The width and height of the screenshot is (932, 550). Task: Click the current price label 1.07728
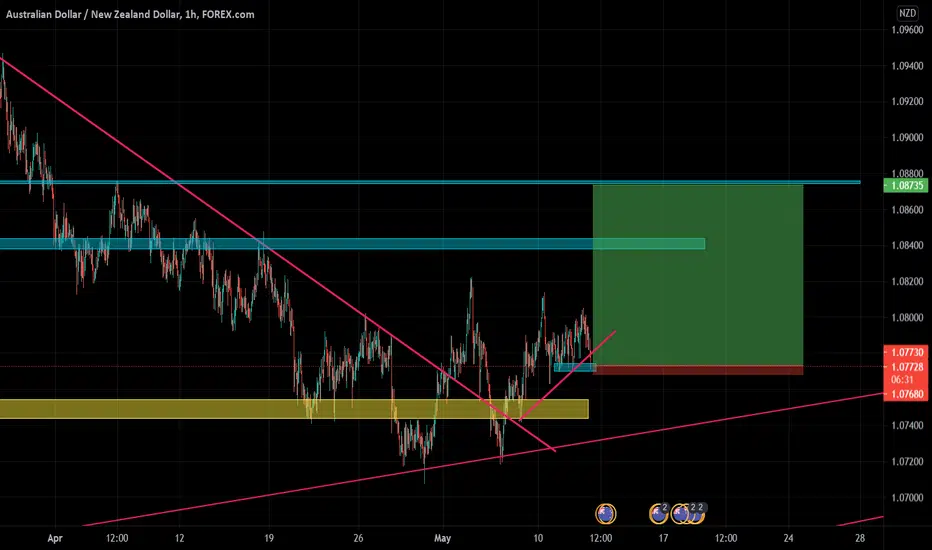point(906,367)
